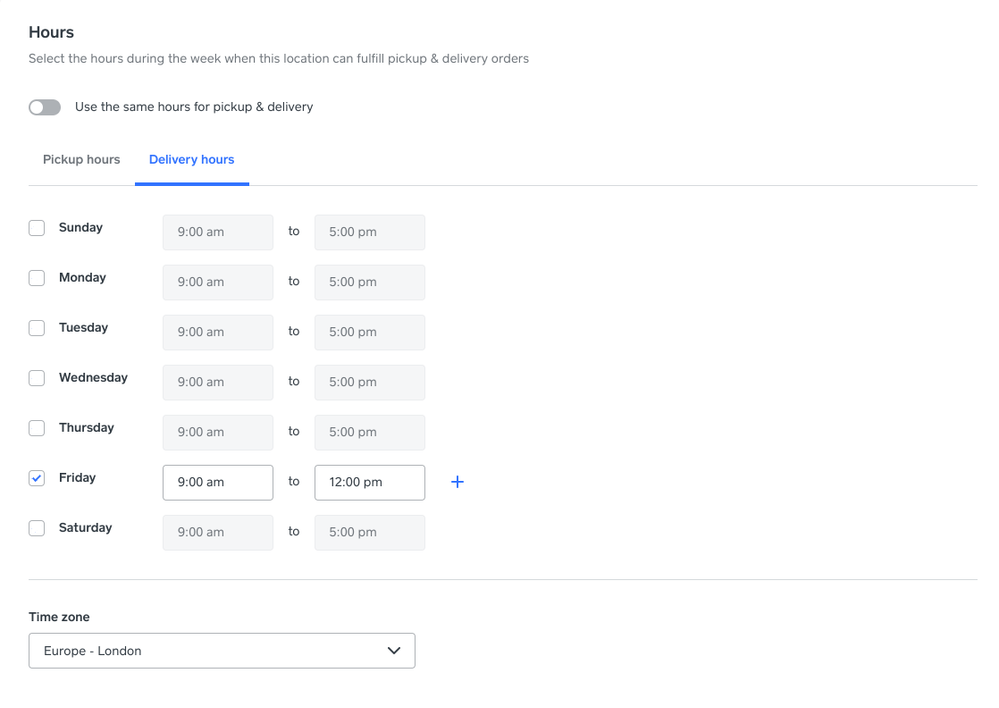Image resolution: width=999 pixels, height=708 pixels.
Task: Click the plus icon to add Friday hours
Action: (x=457, y=482)
